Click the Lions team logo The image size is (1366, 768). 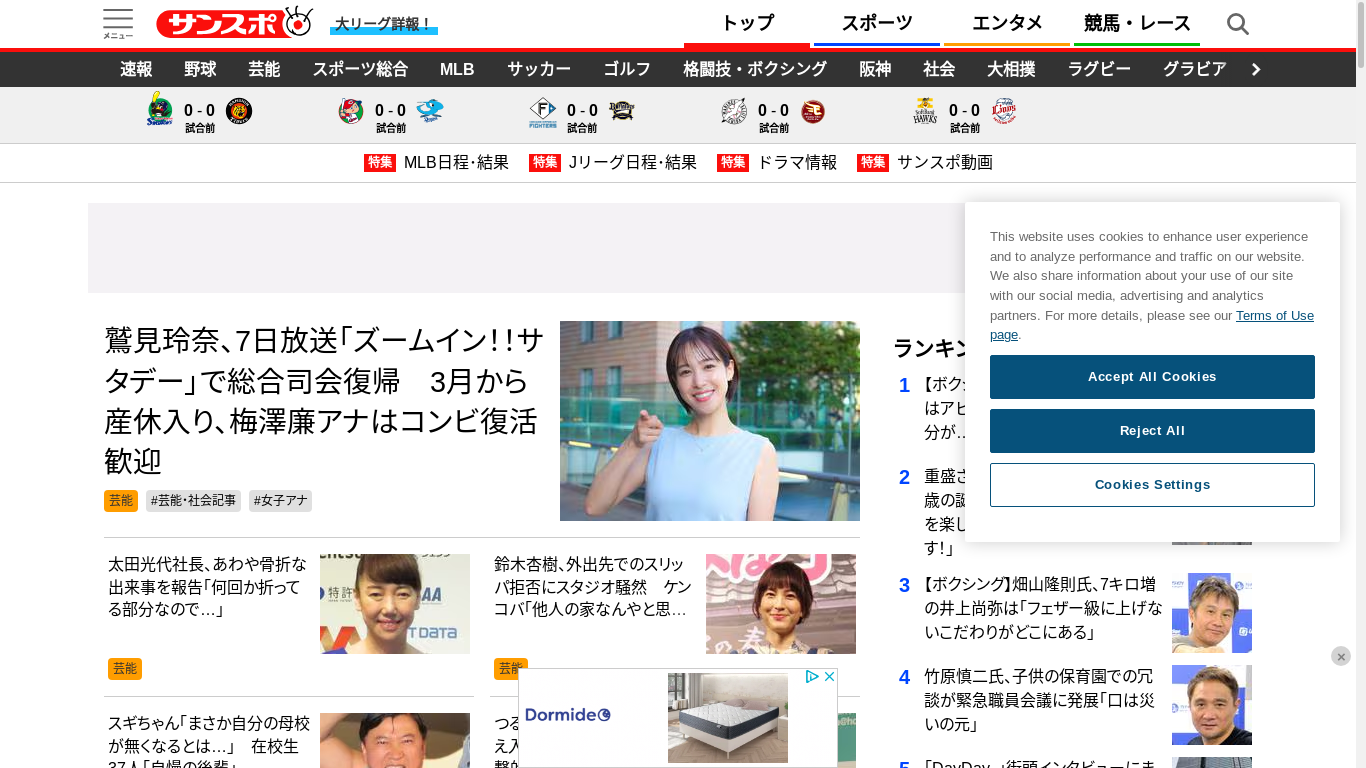pyautogui.click(x=1004, y=111)
